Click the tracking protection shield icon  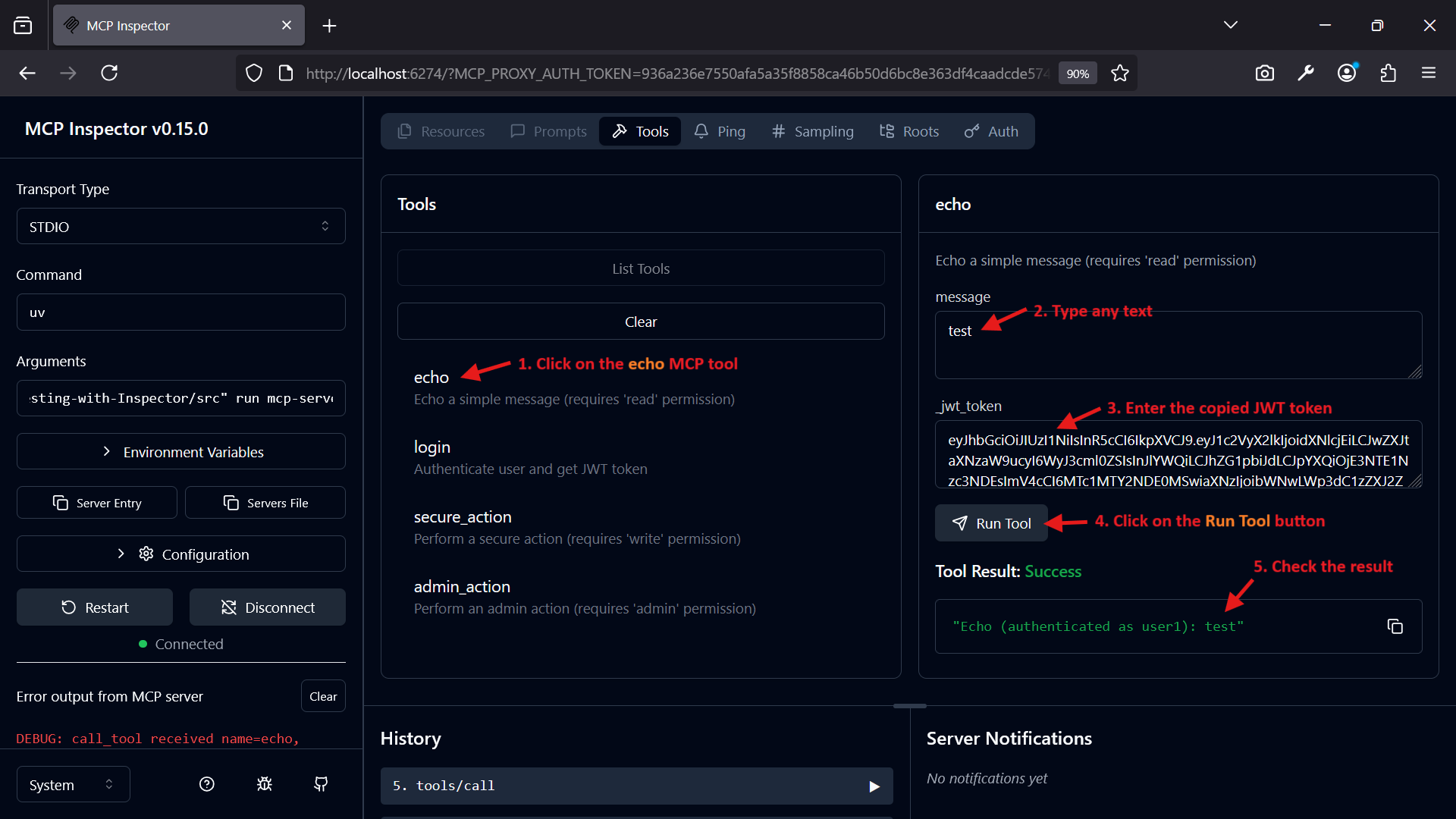(x=254, y=73)
